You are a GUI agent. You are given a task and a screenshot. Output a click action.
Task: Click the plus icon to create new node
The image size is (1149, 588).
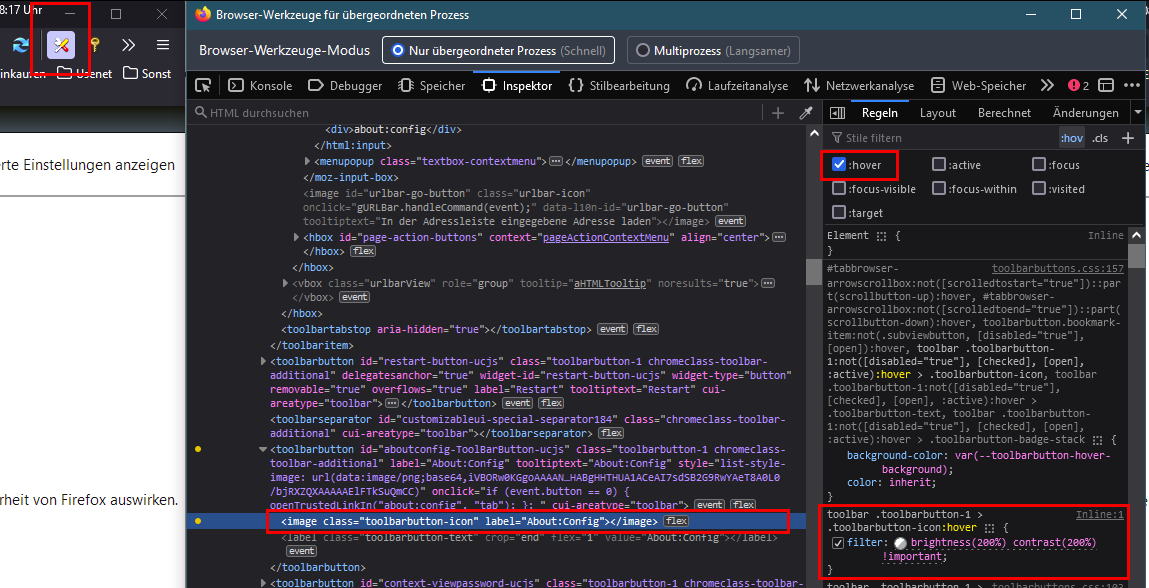click(778, 113)
